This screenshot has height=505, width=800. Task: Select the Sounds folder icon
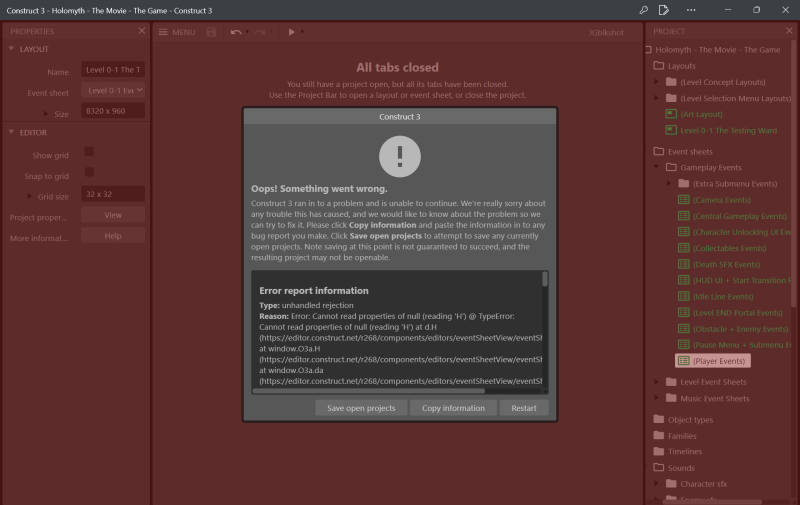click(x=659, y=468)
